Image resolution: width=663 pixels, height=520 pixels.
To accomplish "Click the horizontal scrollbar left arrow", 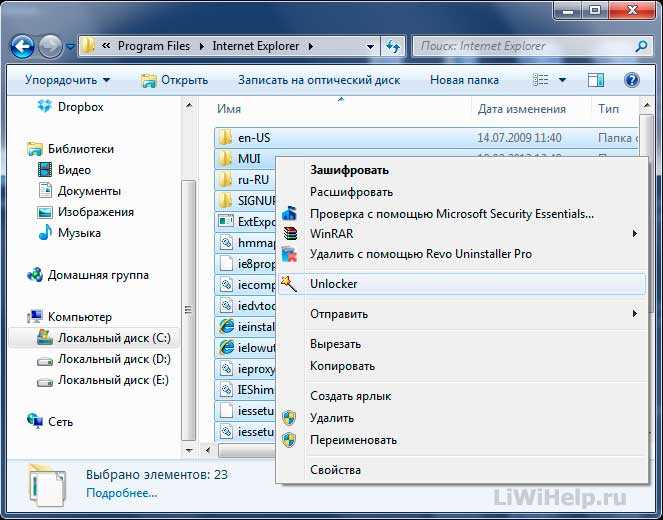I will pos(208,450).
